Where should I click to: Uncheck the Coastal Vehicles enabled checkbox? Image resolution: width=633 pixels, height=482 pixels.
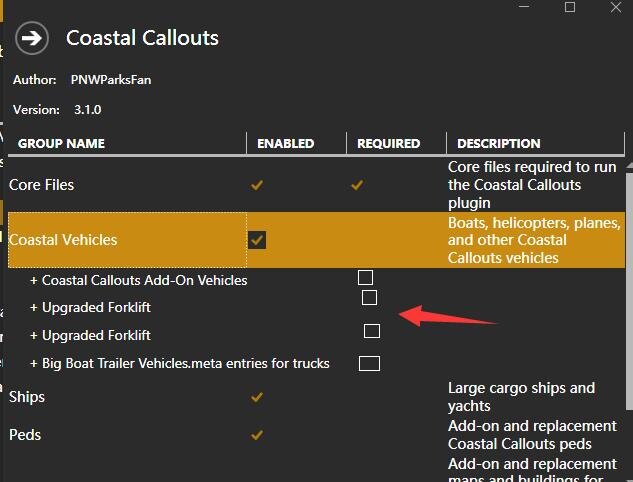257,240
